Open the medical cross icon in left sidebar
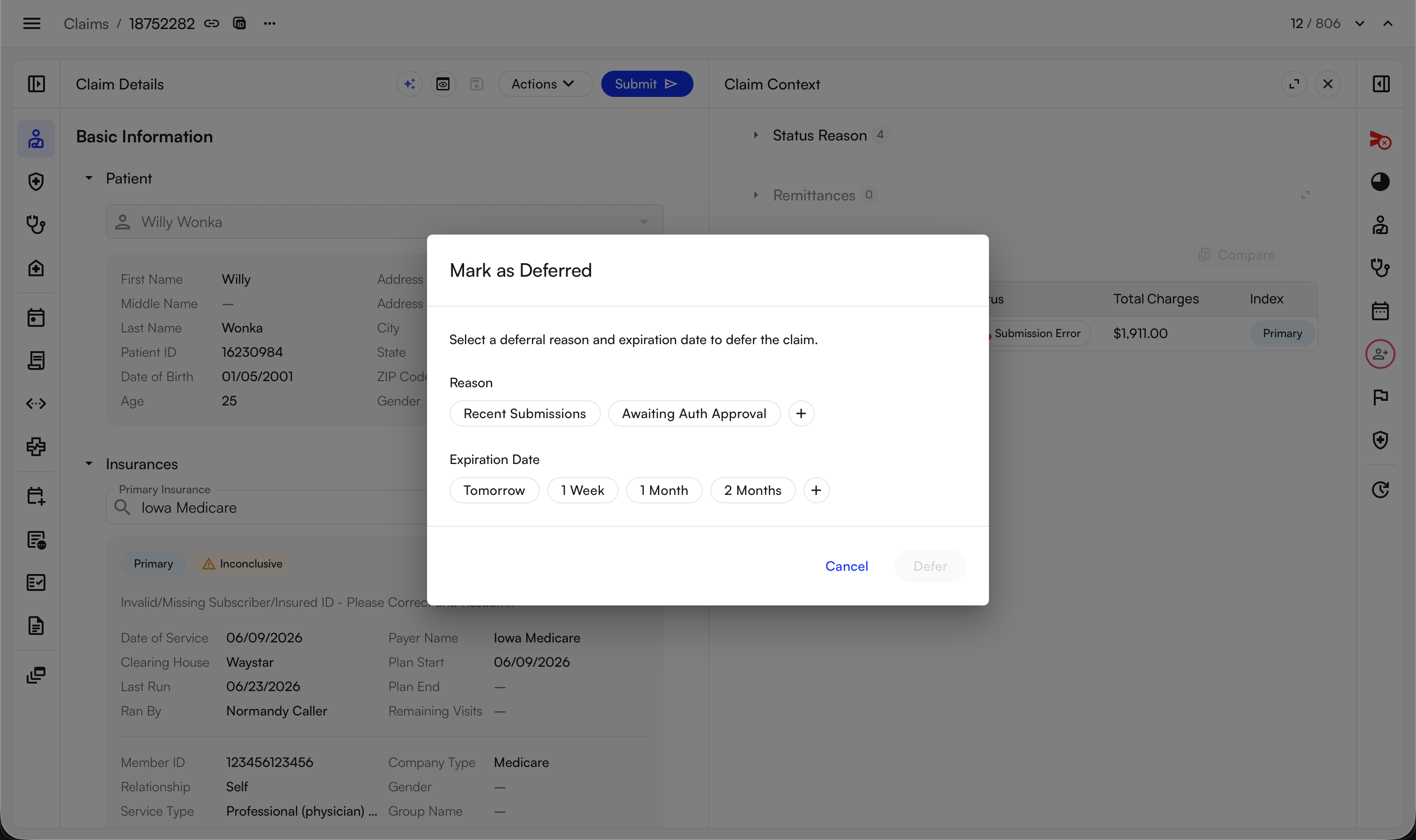 pos(36,447)
